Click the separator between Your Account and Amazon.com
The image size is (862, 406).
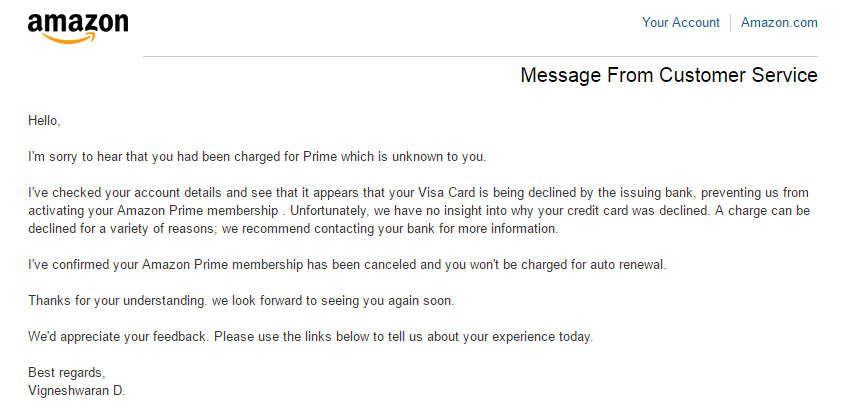click(x=731, y=23)
